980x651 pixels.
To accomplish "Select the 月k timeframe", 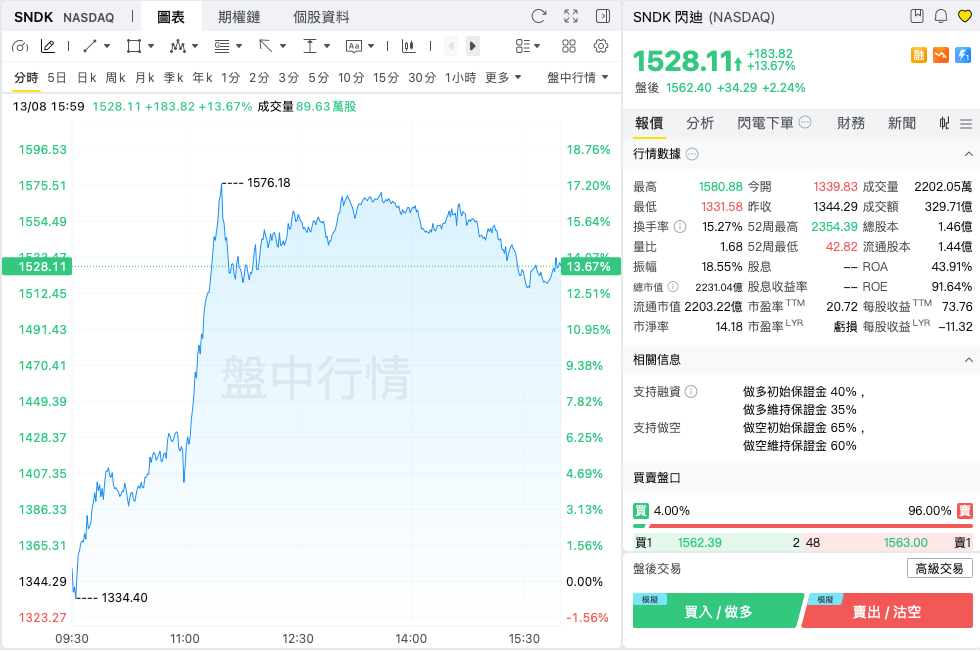I will (145, 78).
